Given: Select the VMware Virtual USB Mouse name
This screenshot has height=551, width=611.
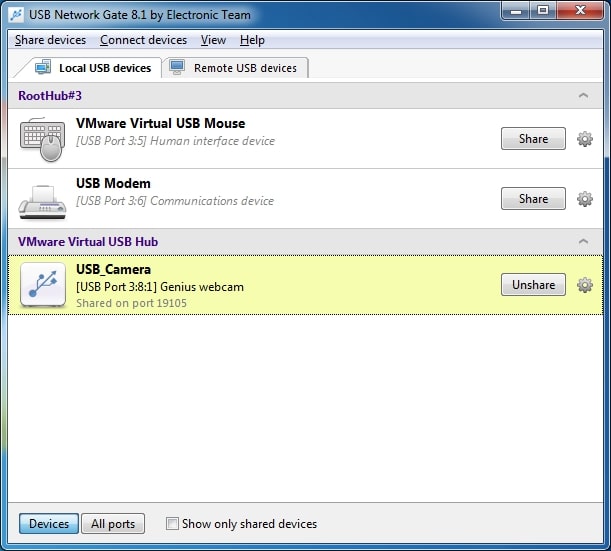Looking at the screenshot, I should 161,123.
